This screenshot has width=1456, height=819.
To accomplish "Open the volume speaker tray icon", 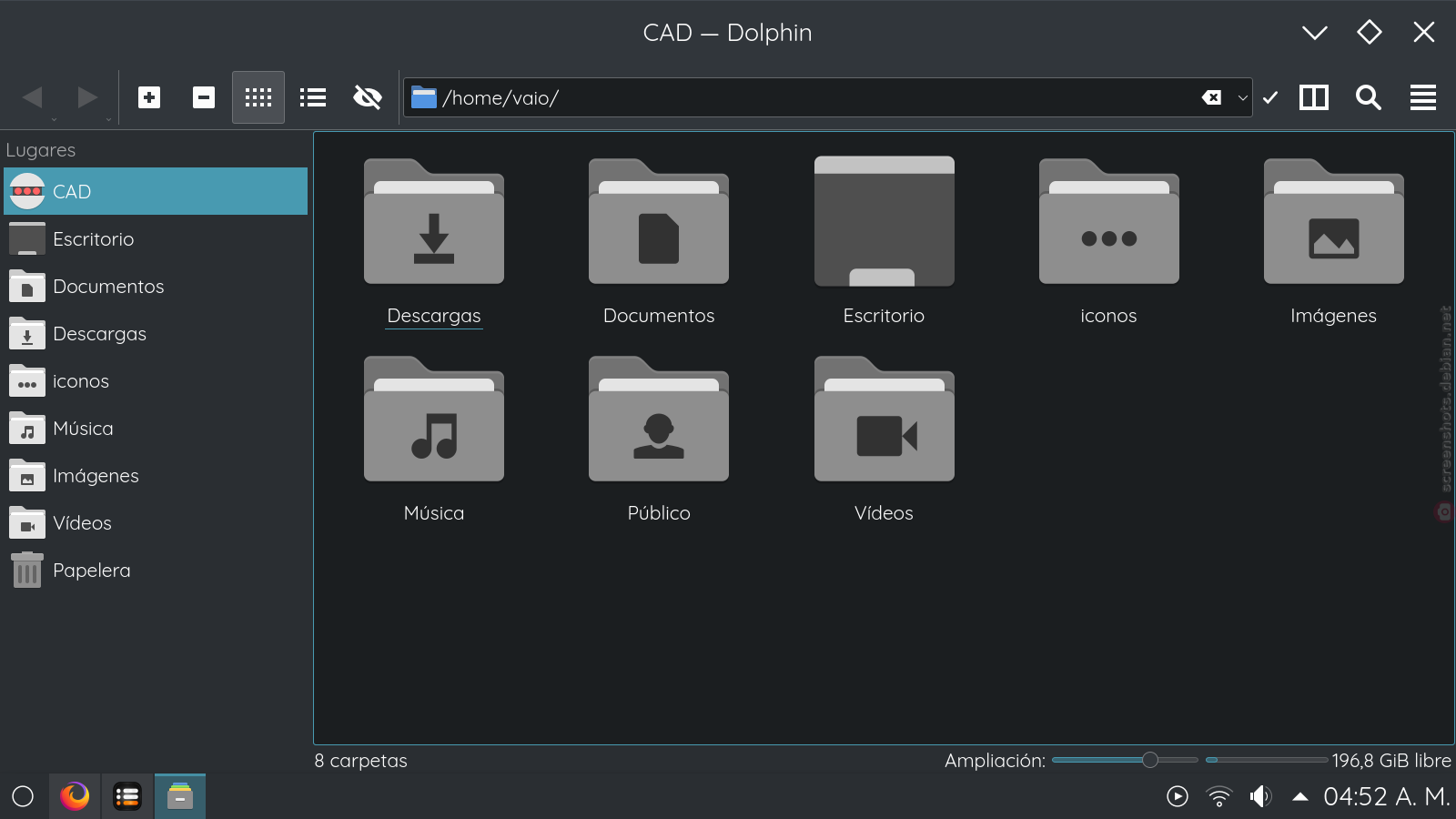I will (x=1260, y=796).
